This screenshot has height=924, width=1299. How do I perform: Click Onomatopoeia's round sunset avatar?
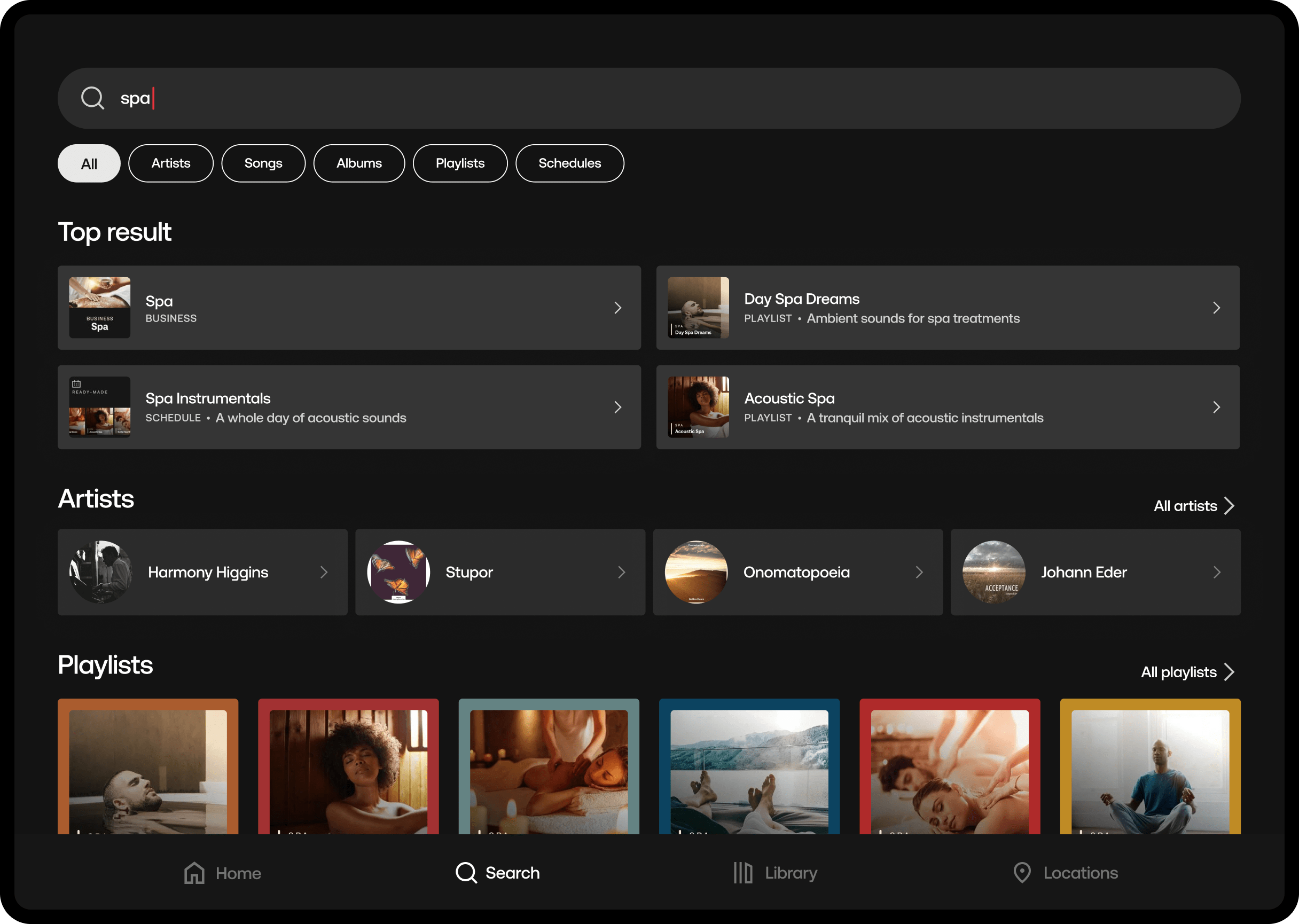coord(696,572)
